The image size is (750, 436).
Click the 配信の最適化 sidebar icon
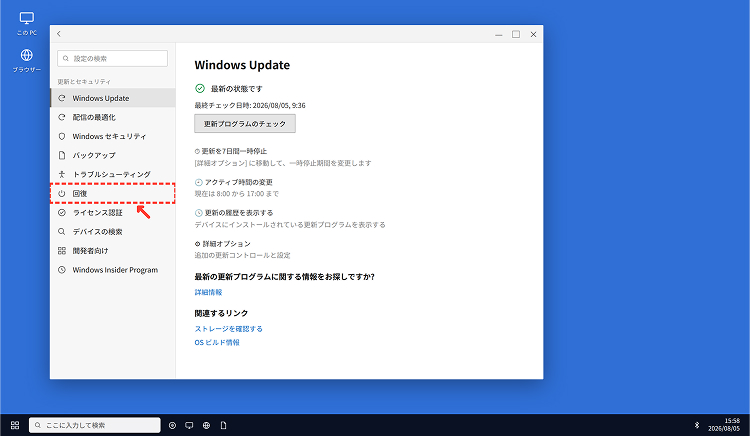[62, 117]
